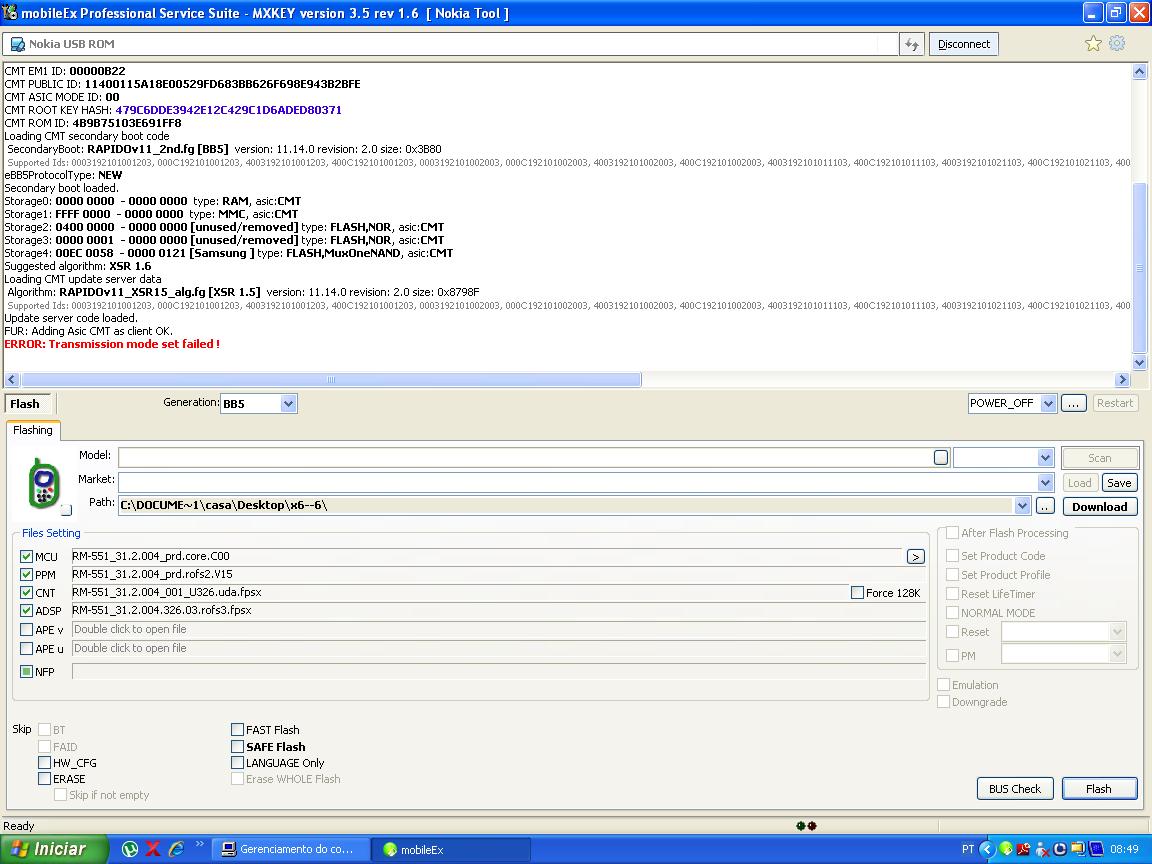Enable the APE v checkbox
Screen dimensions: 1152x864
point(26,630)
